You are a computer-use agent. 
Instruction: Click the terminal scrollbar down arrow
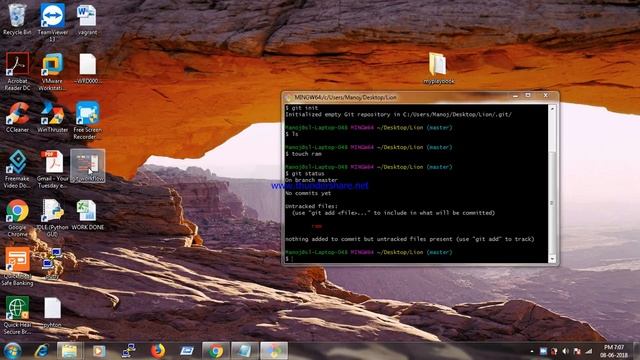point(552,259)
